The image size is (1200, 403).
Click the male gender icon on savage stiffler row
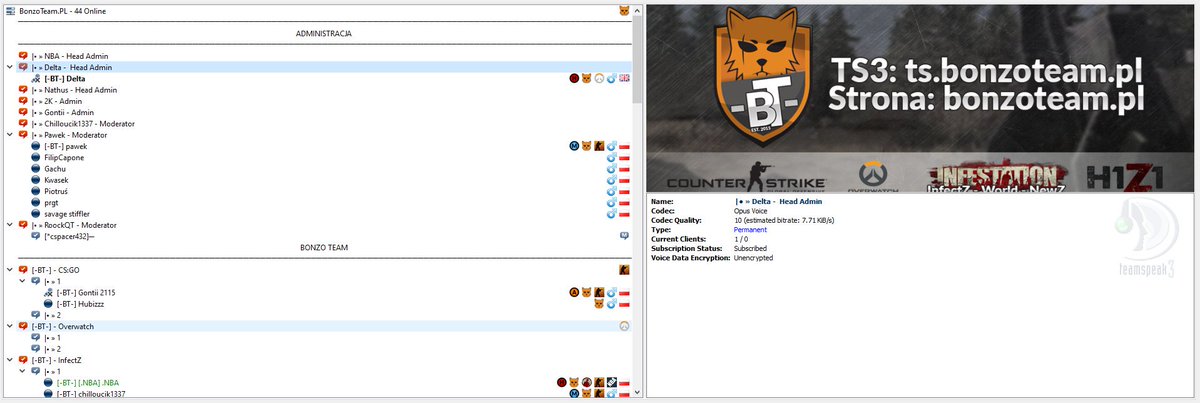611,213
